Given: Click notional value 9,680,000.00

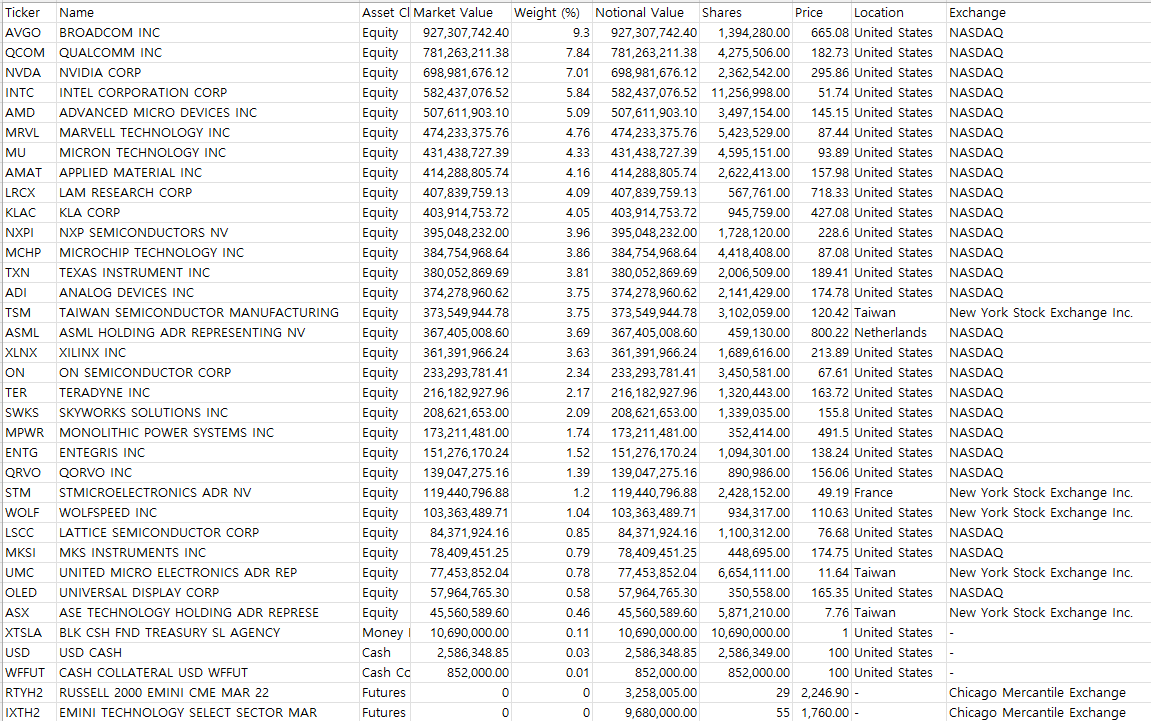Looking at the screenshot, I should [x=645, y=713].
